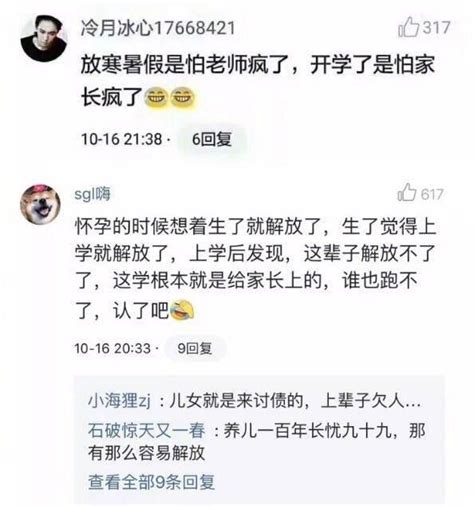Open username sgl嗨
This screenshot has width=474, height=506.
tap(92, 194)
